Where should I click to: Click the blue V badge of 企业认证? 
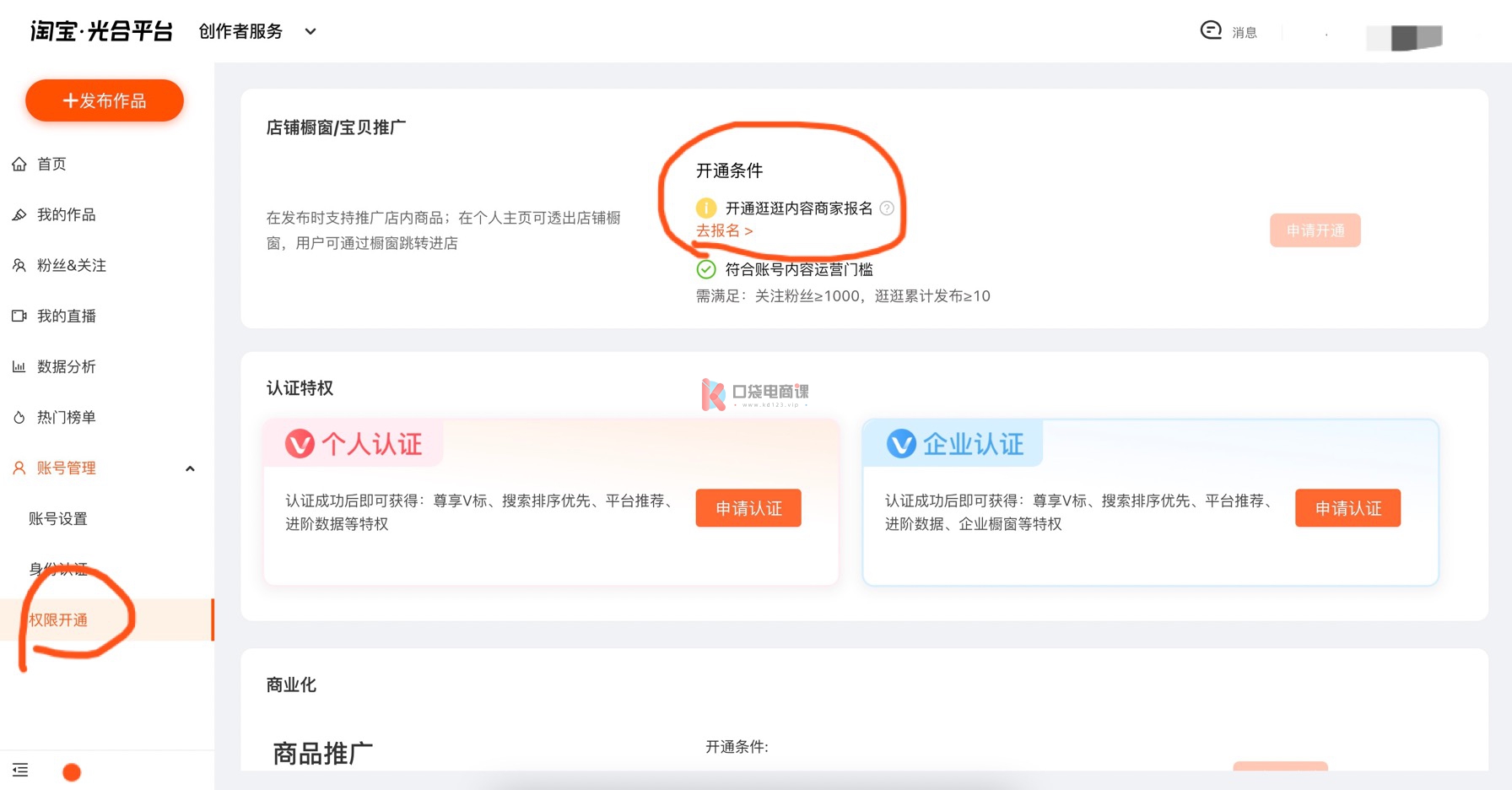pos(901,443)
